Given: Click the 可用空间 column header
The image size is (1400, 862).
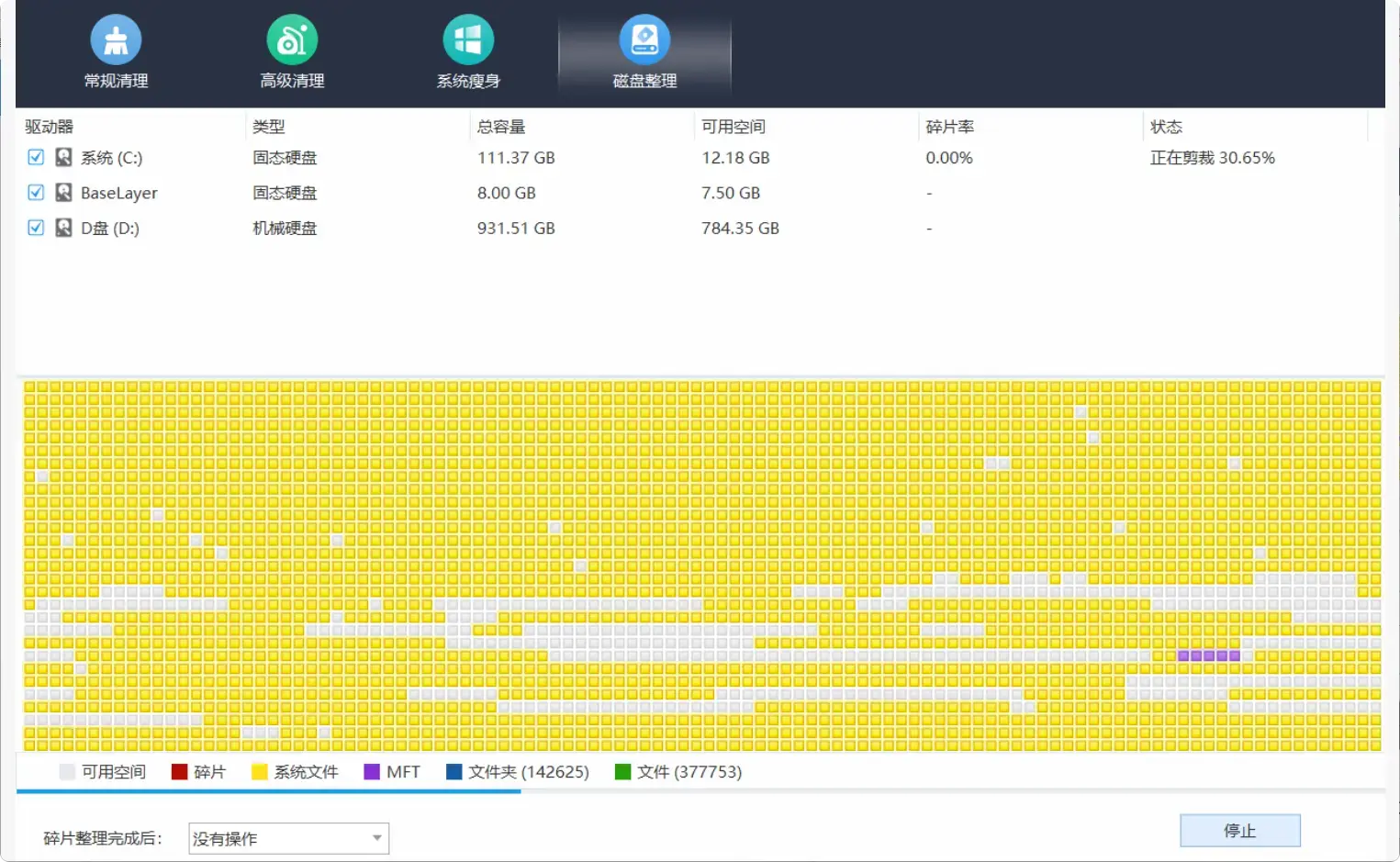Looking at the screenshot, I should tap(734, 127).
